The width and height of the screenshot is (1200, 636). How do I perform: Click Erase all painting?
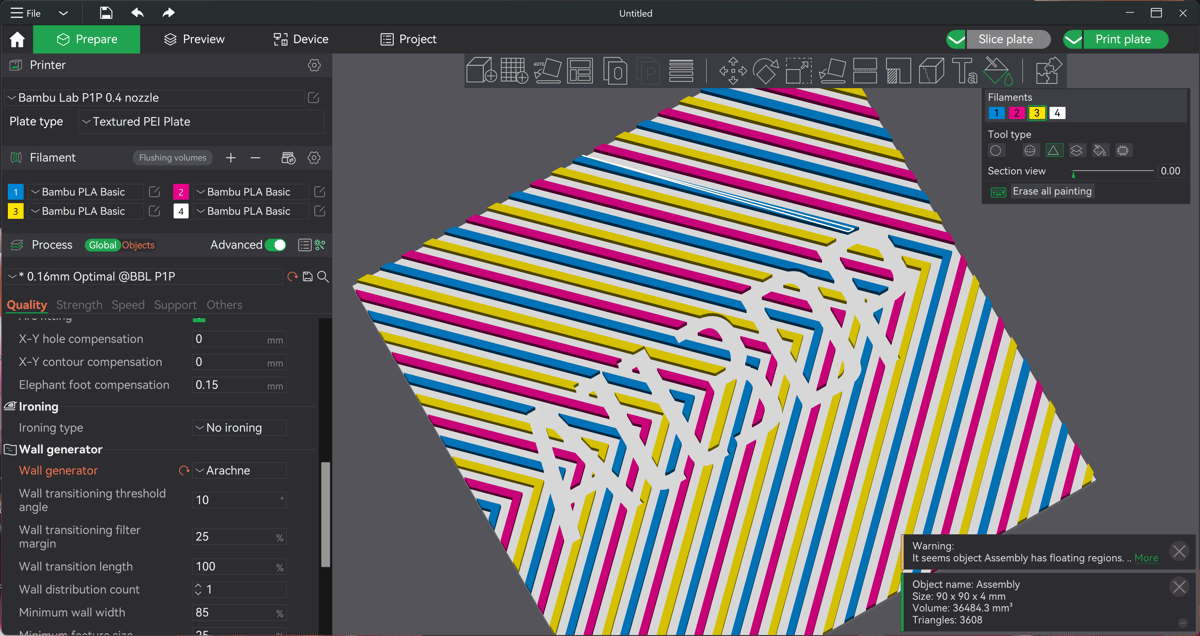pos(1052,191)
